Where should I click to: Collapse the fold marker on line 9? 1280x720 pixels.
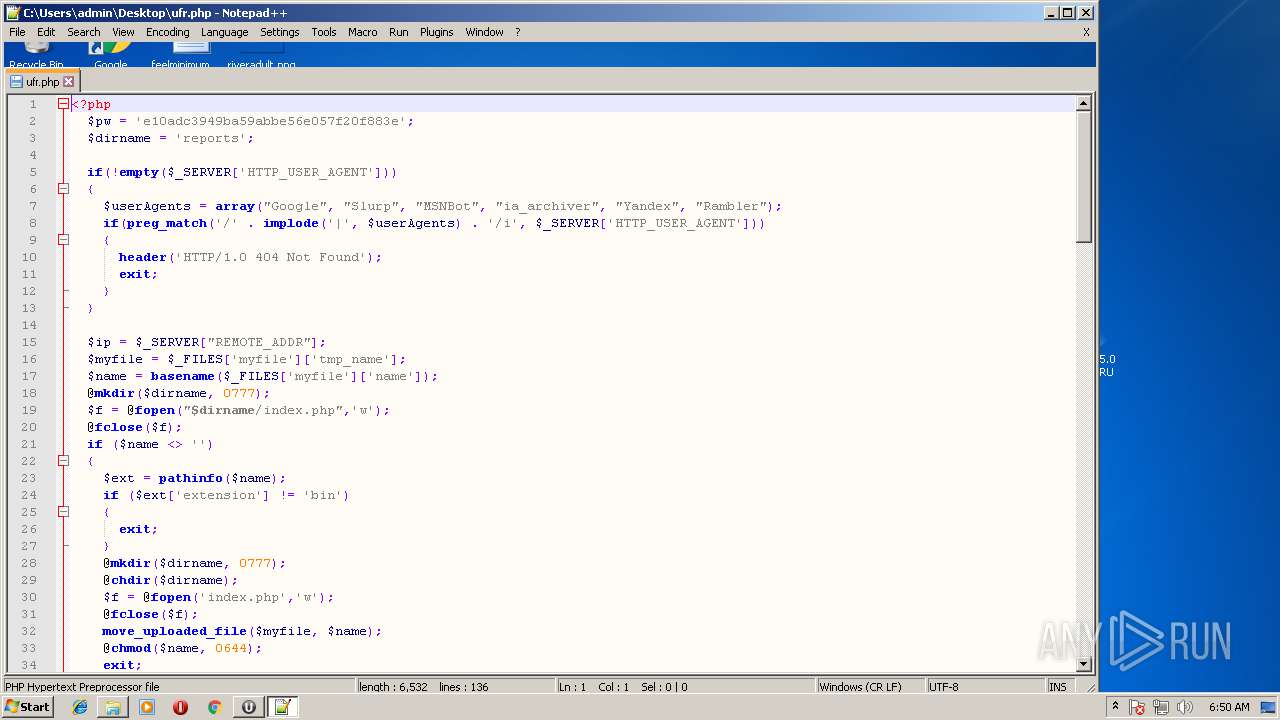(x=63, y=240)
